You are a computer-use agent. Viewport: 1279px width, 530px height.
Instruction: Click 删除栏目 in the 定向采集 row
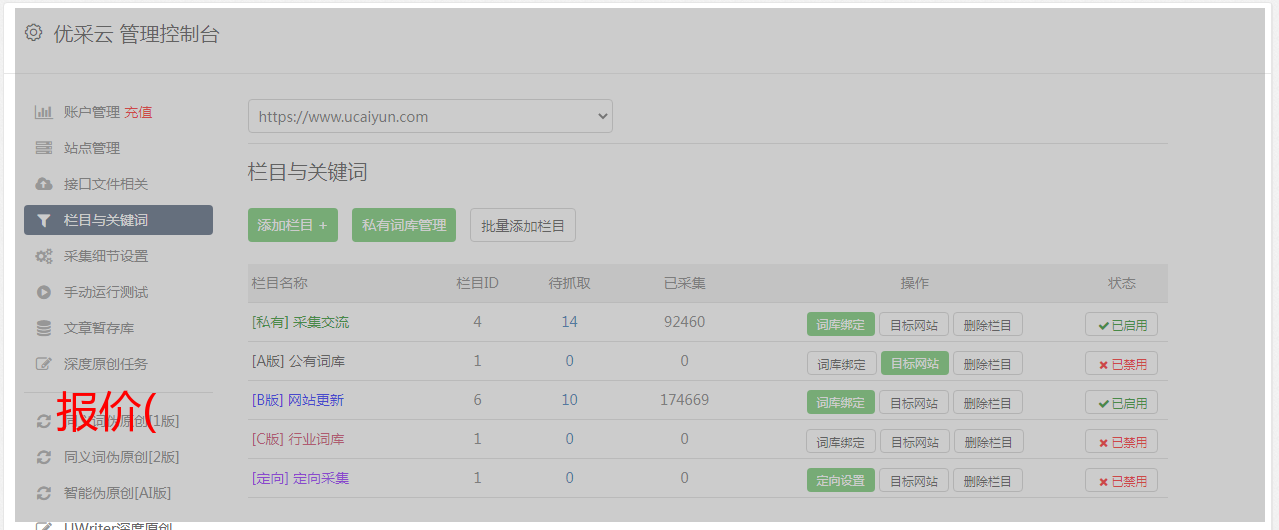tap(988, 480)
